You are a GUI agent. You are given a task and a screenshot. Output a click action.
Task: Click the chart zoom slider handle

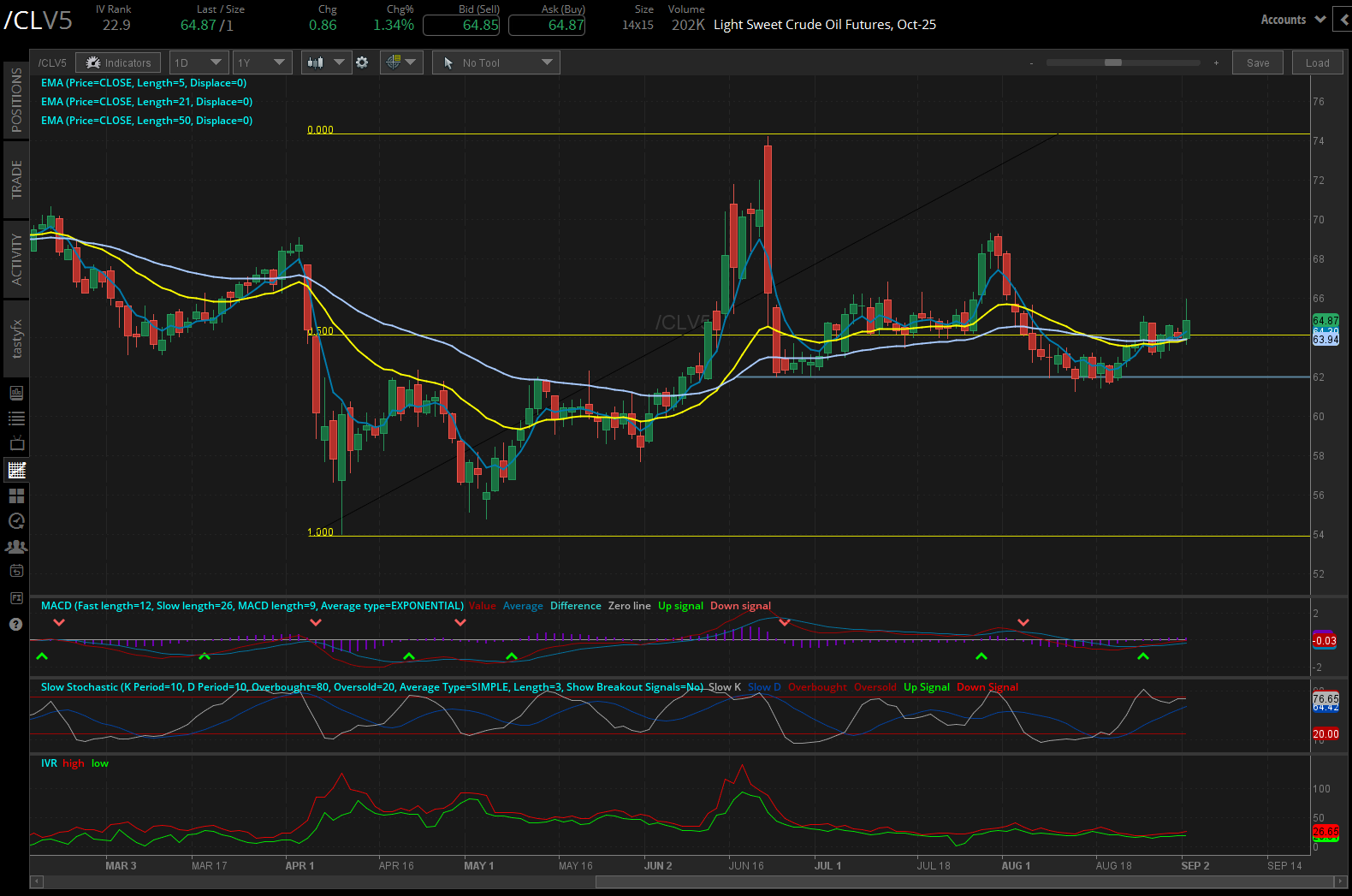pos(1113,62)
